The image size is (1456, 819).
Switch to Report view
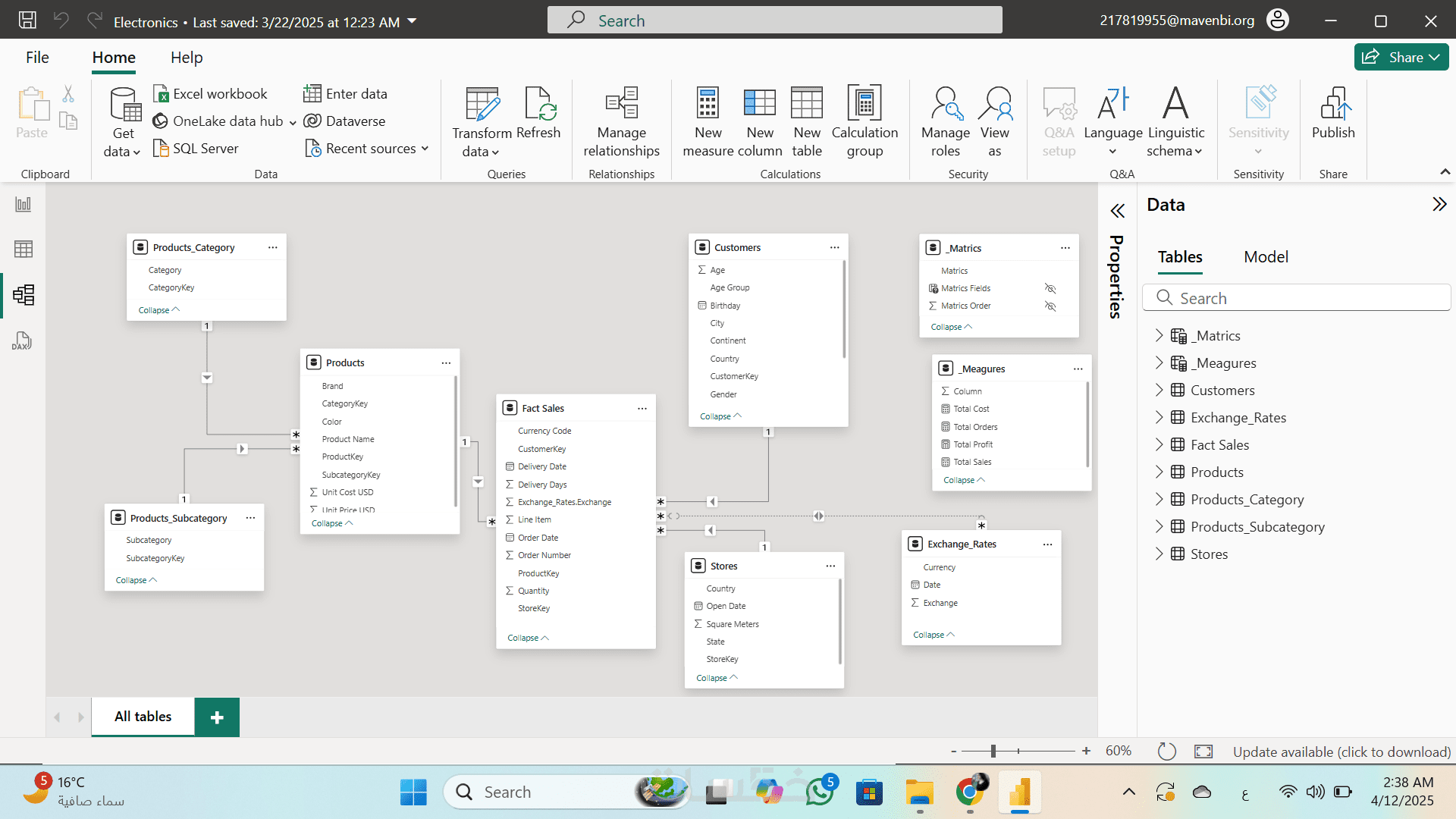[x=24, y=204]
